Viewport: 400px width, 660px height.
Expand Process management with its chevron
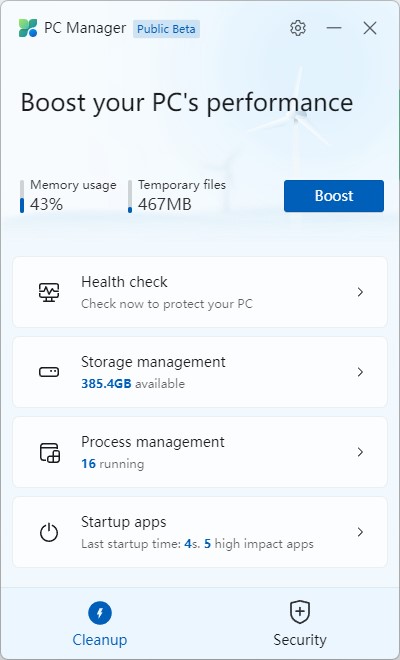[x=360, y=452]
